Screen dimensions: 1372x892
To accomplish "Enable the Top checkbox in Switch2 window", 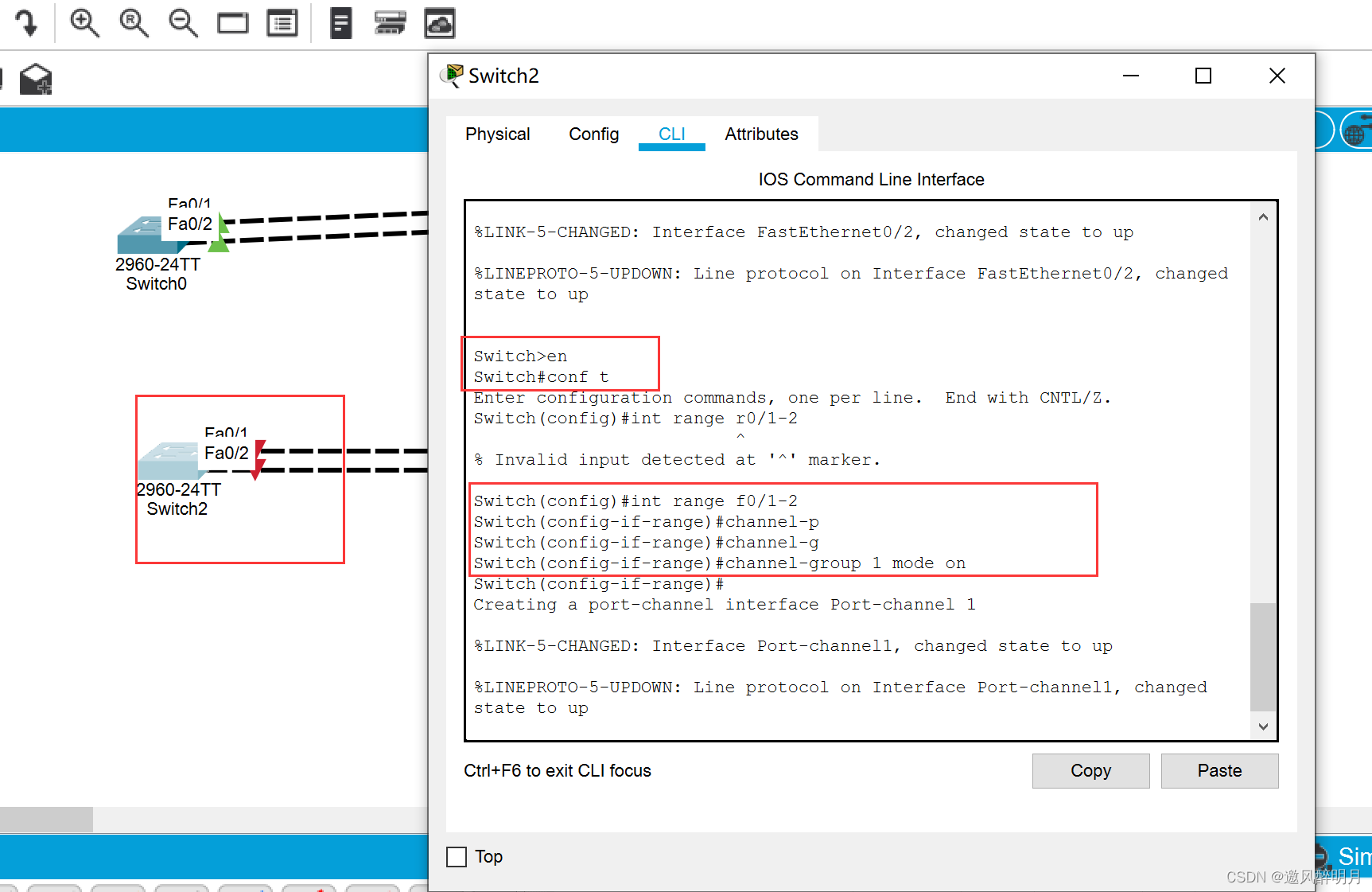I will click(457, 857).
